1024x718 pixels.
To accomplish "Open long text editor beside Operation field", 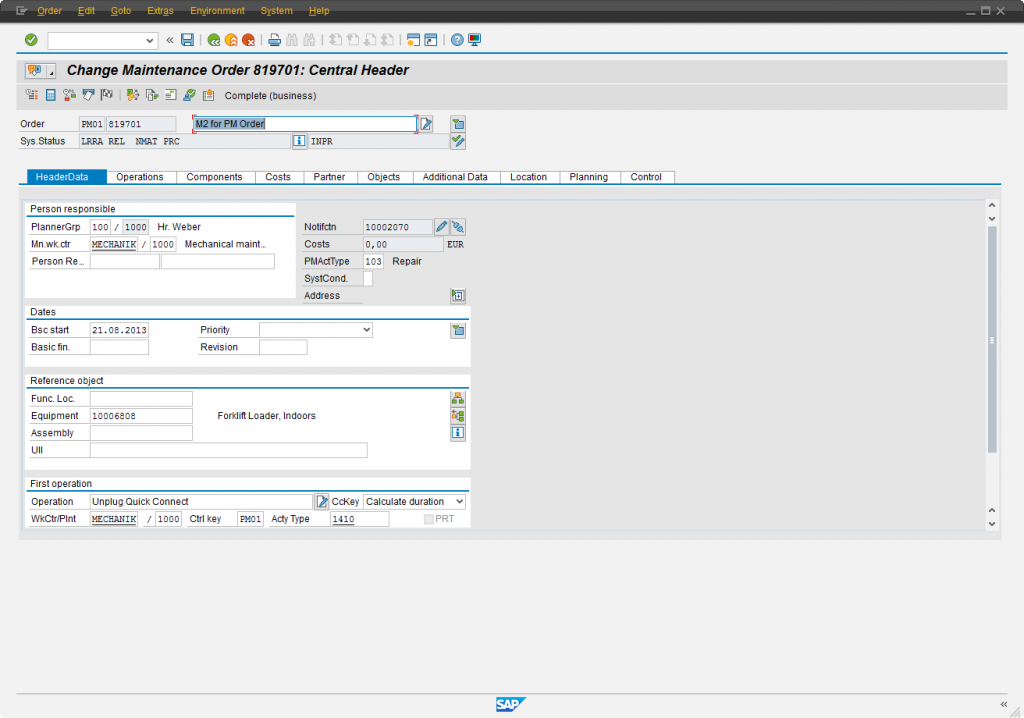I will (322, 502).
